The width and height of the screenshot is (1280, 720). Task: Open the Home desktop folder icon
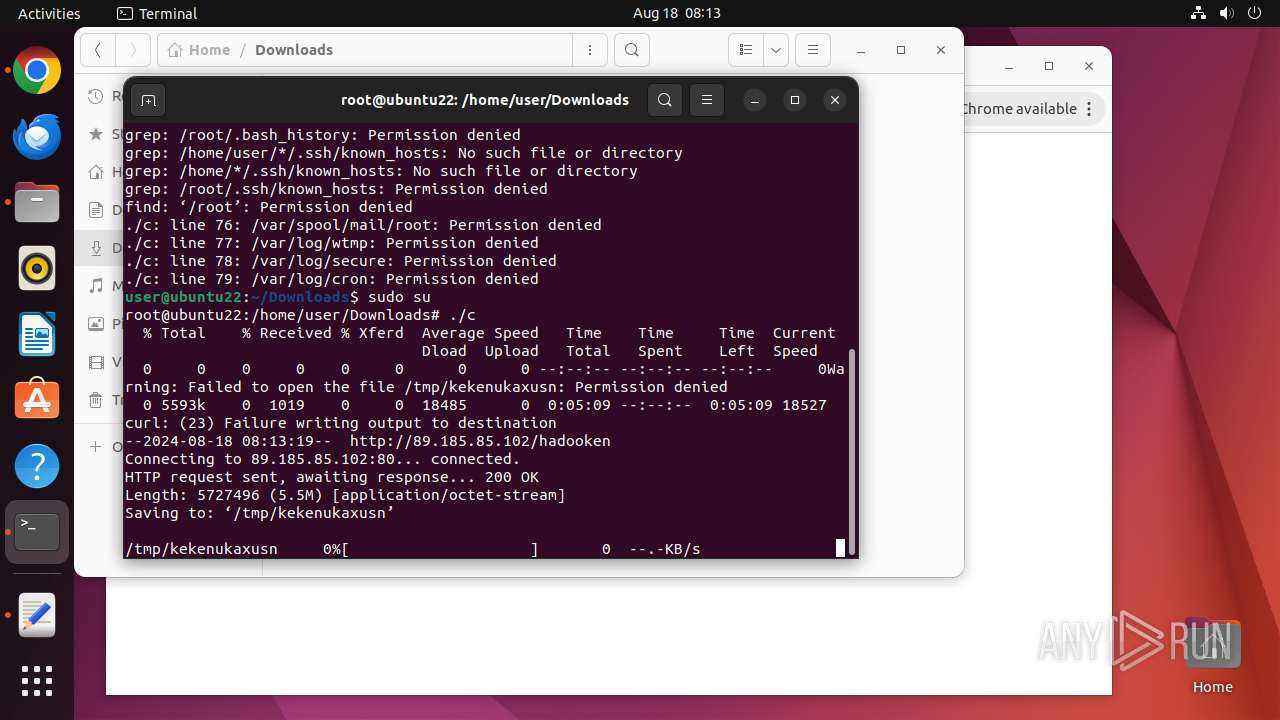click(1212, 655)
